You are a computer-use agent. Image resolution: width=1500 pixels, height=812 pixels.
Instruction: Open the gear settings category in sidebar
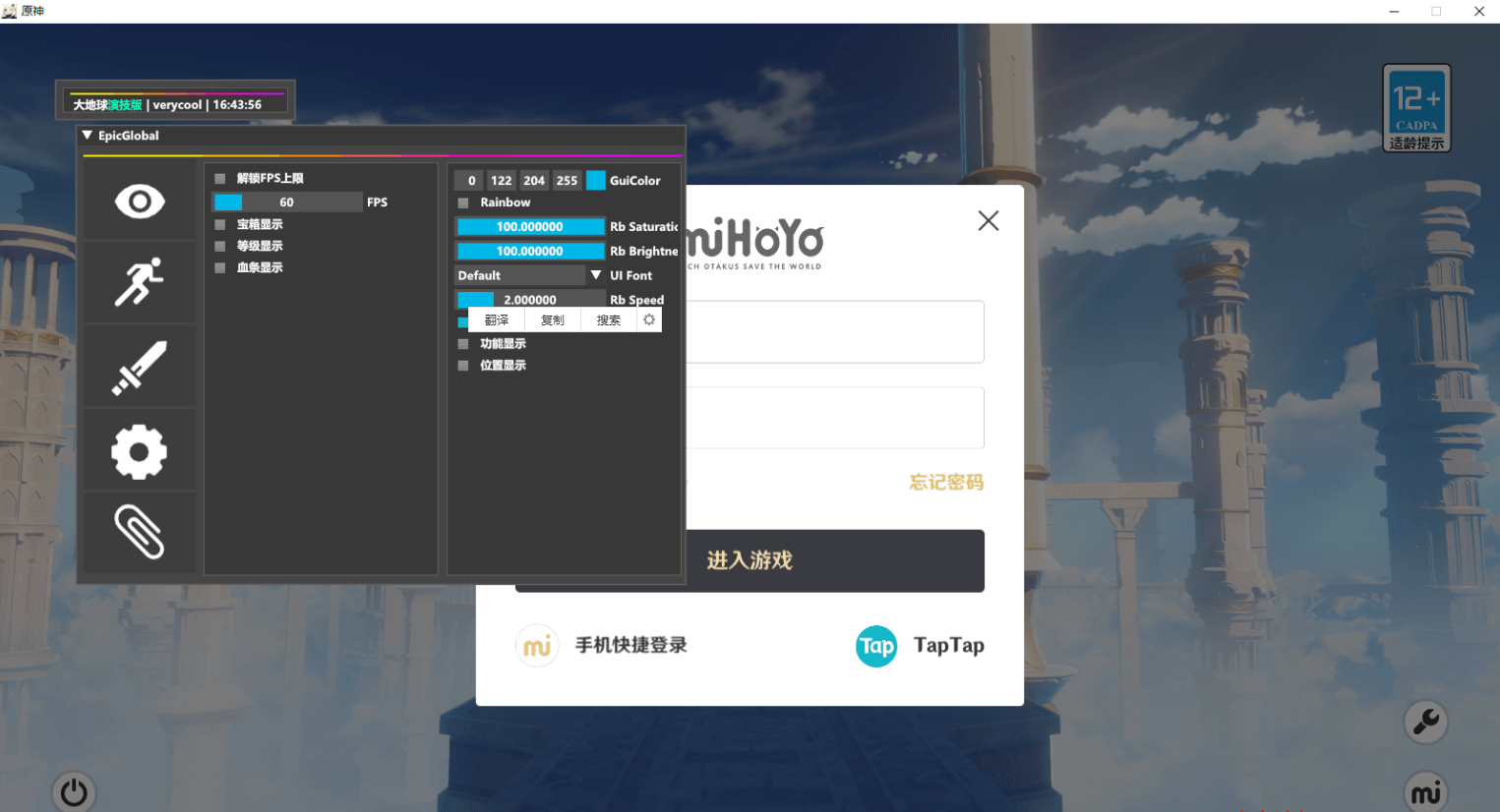click(x=140, y=450)
